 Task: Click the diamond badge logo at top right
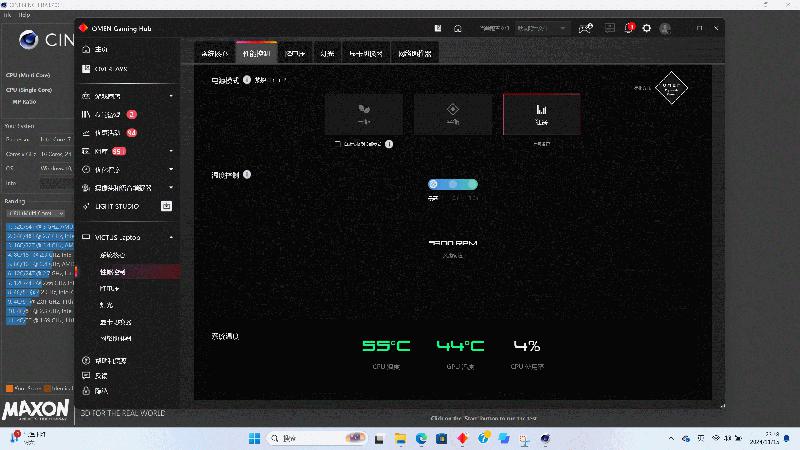coord(670,88)
